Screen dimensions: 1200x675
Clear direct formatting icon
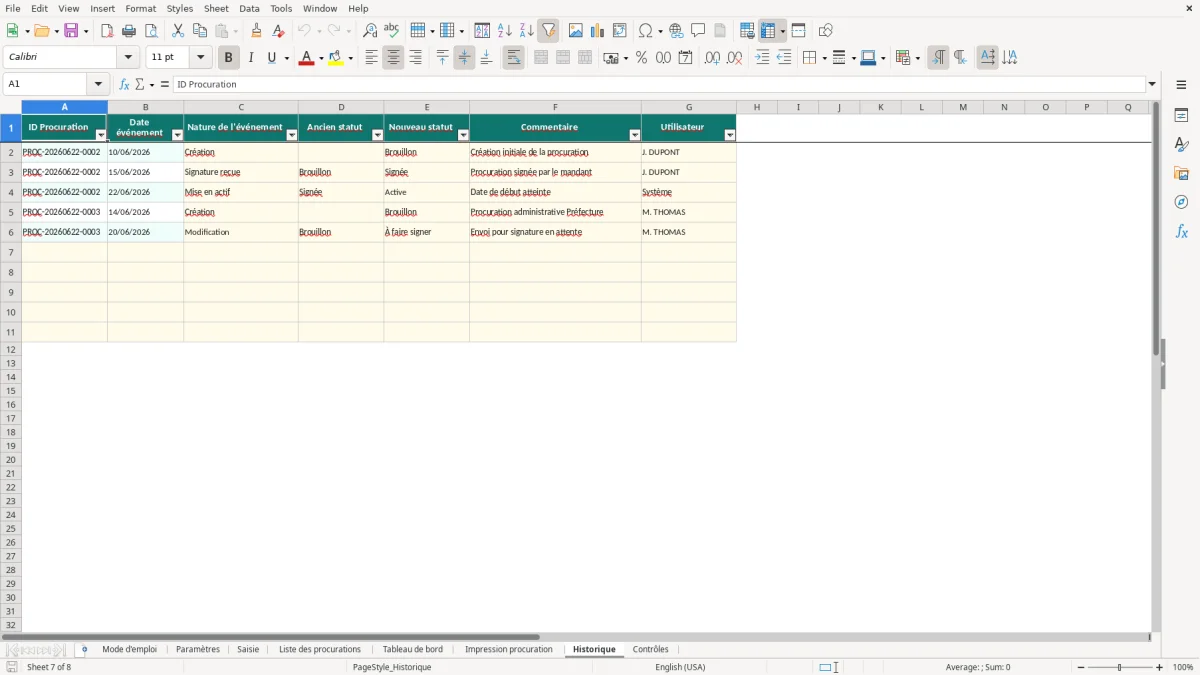click(x=278, y=31)
